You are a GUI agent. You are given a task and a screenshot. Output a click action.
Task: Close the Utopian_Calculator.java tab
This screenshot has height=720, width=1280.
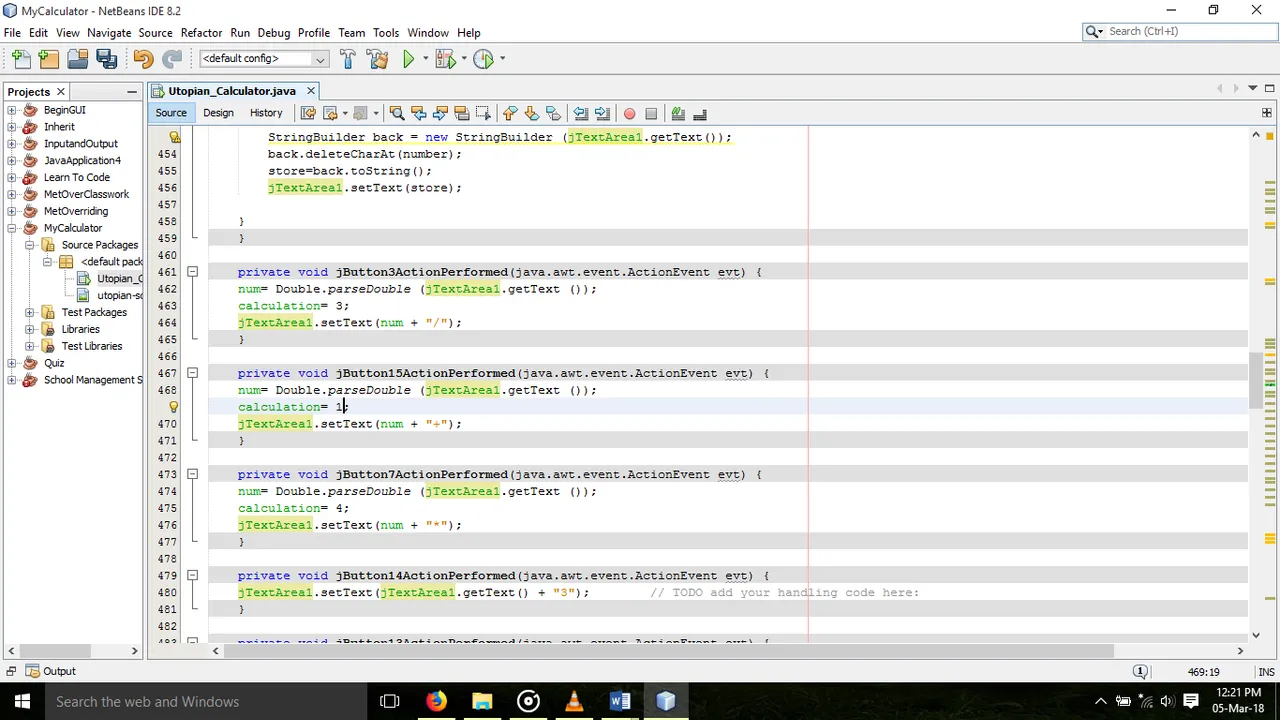point(310,91)
